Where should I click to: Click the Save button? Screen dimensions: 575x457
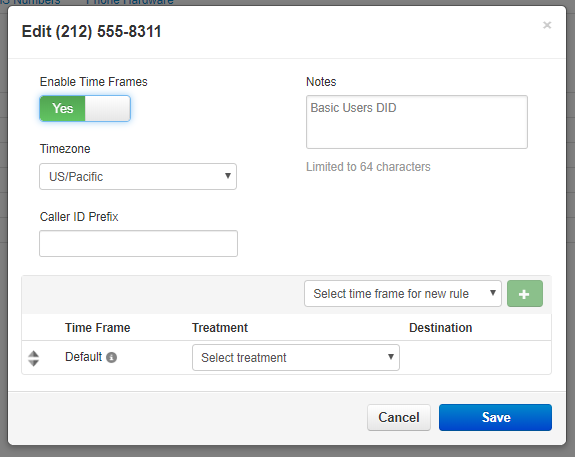pos(495,417)
